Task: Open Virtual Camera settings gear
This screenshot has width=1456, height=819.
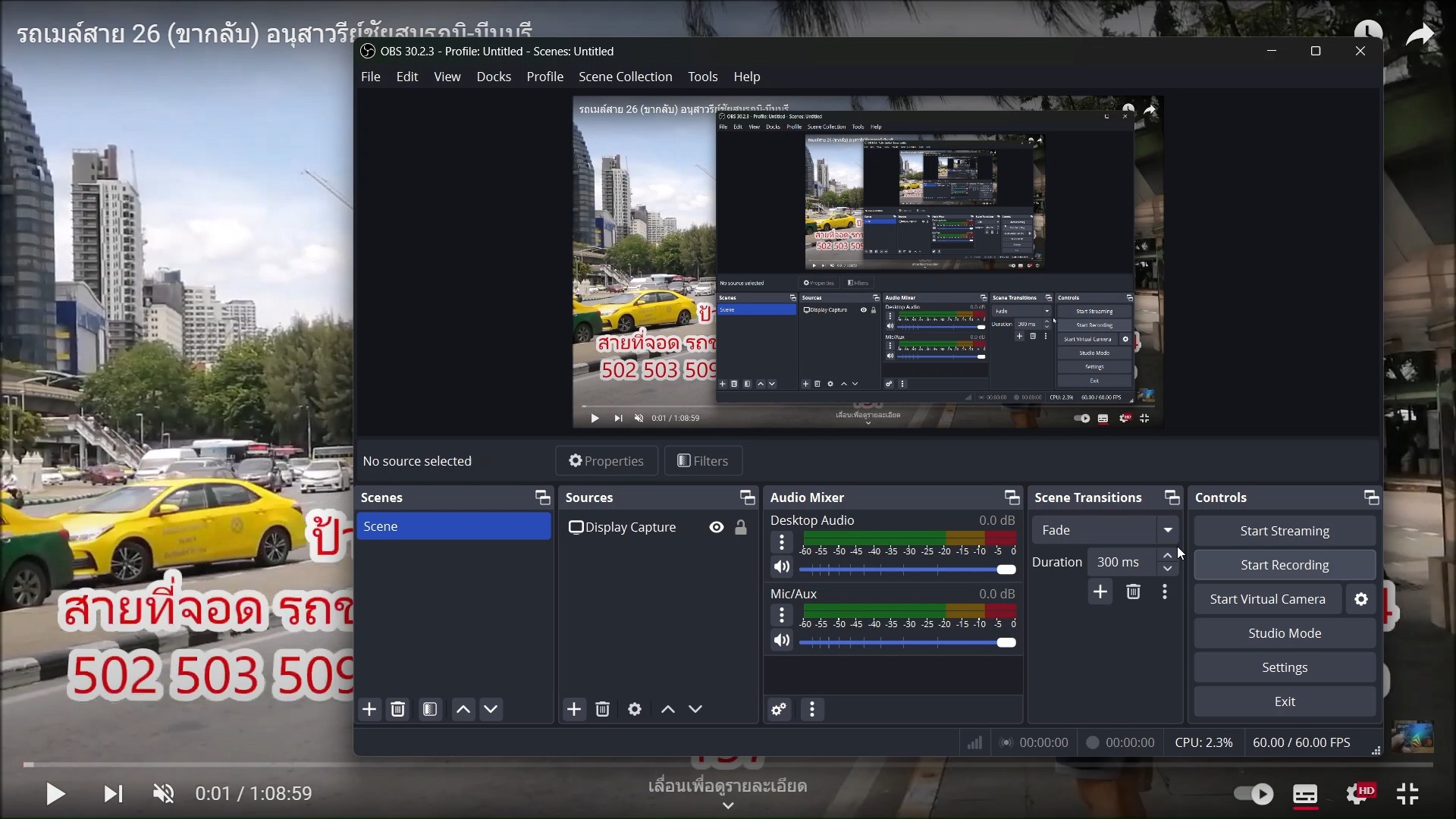Action: (x=1361, y=599)
